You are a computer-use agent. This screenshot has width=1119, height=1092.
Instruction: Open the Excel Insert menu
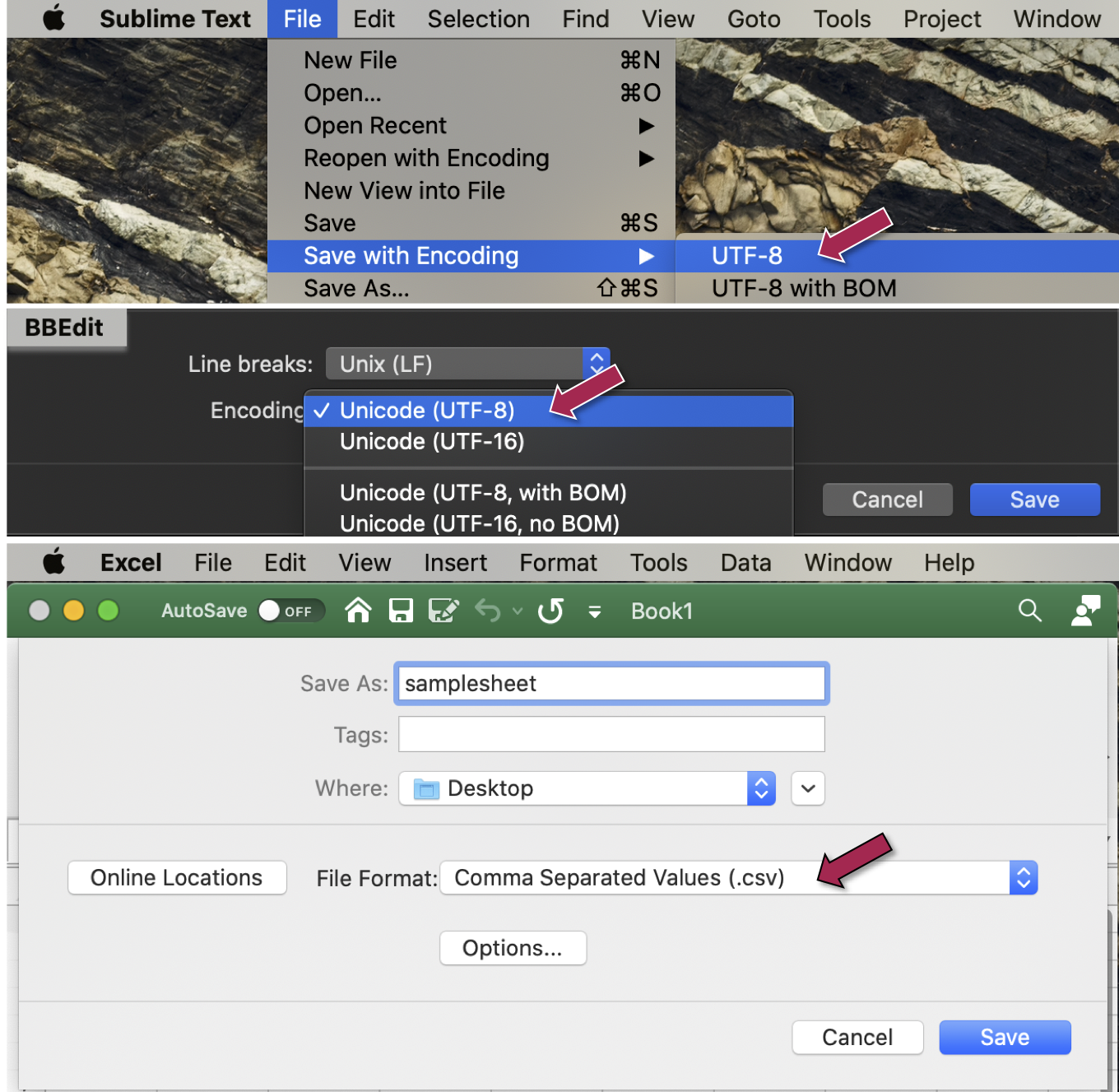pos(455,563)
